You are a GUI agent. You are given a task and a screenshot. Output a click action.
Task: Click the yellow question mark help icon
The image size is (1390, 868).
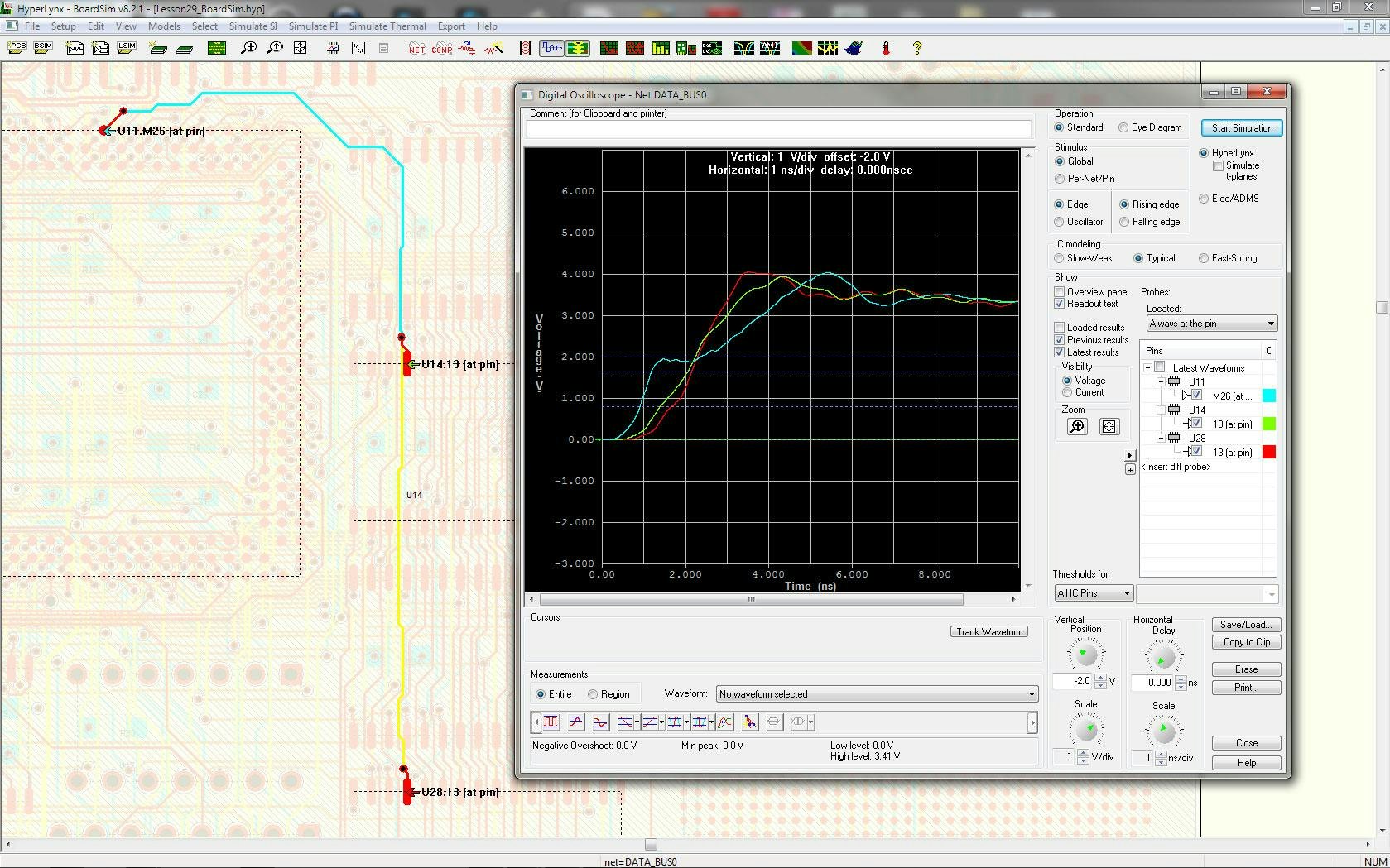pos(916,49)
